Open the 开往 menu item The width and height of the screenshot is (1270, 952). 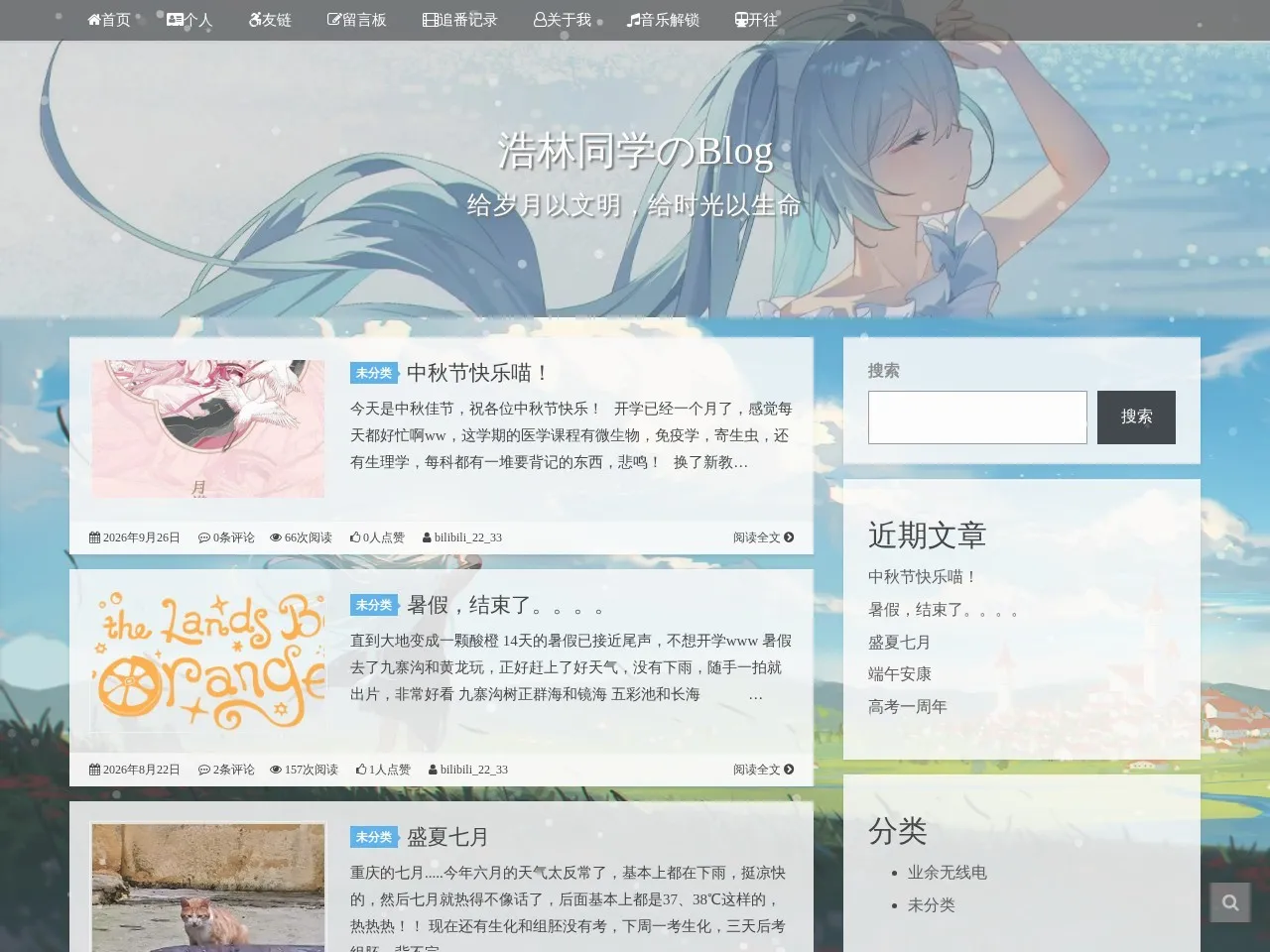(756, 20)
